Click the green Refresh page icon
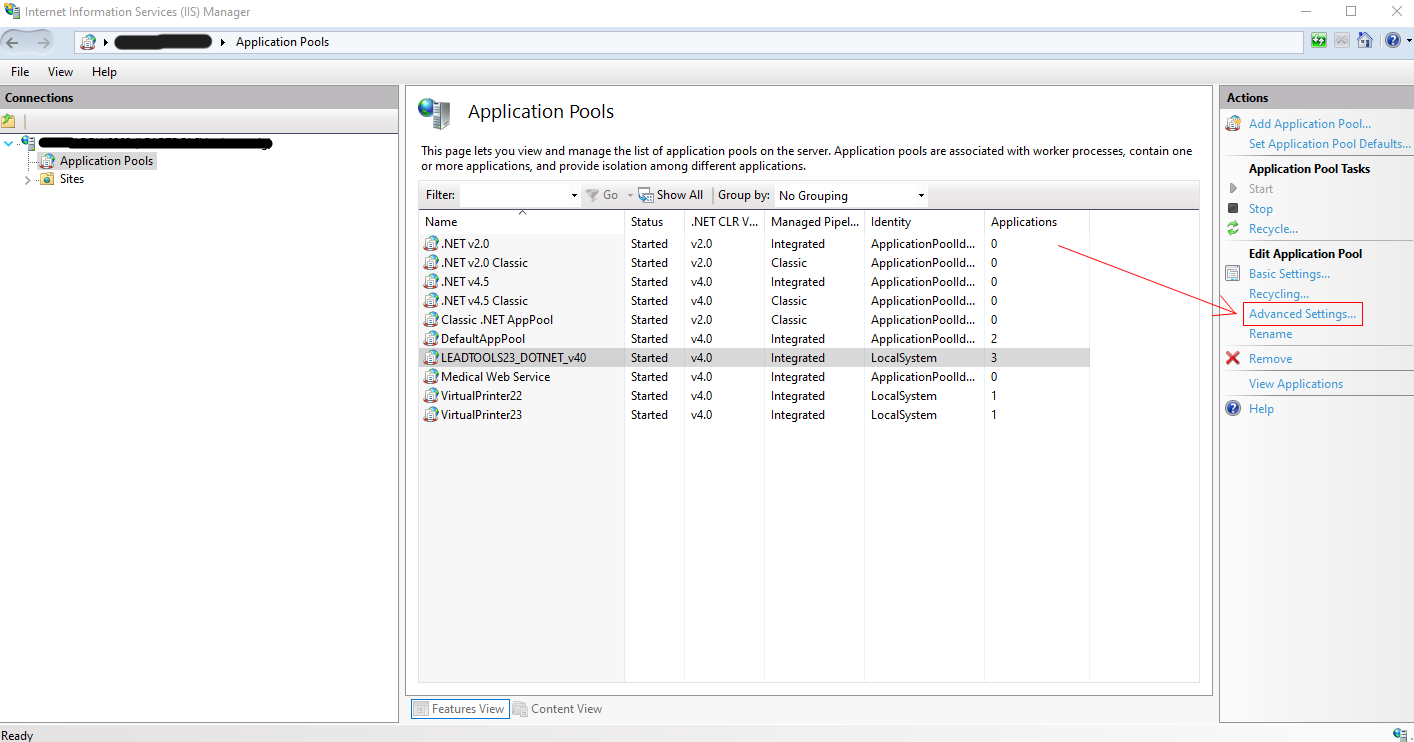Screen dimensions: 1414x742 [1319, 41]
